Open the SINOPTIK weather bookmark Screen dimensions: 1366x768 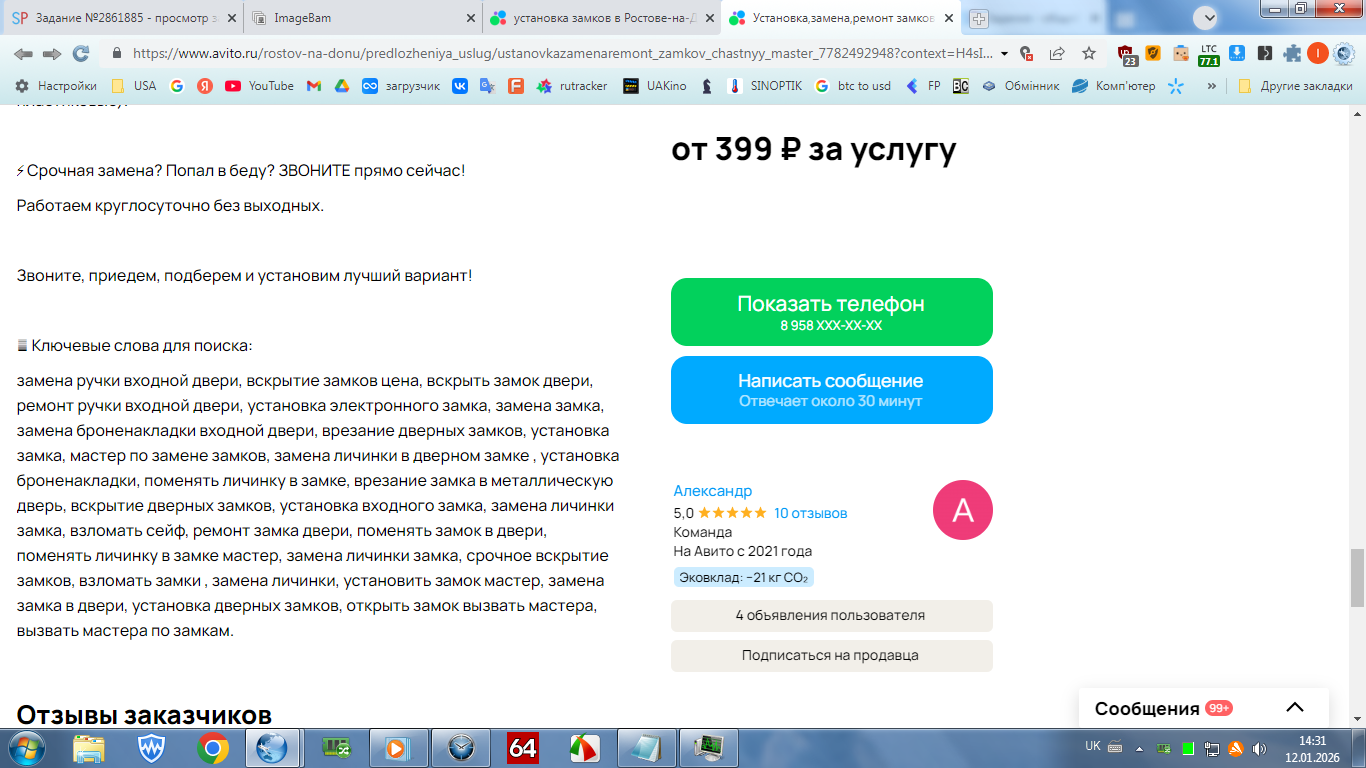click(x=764, y=86)
